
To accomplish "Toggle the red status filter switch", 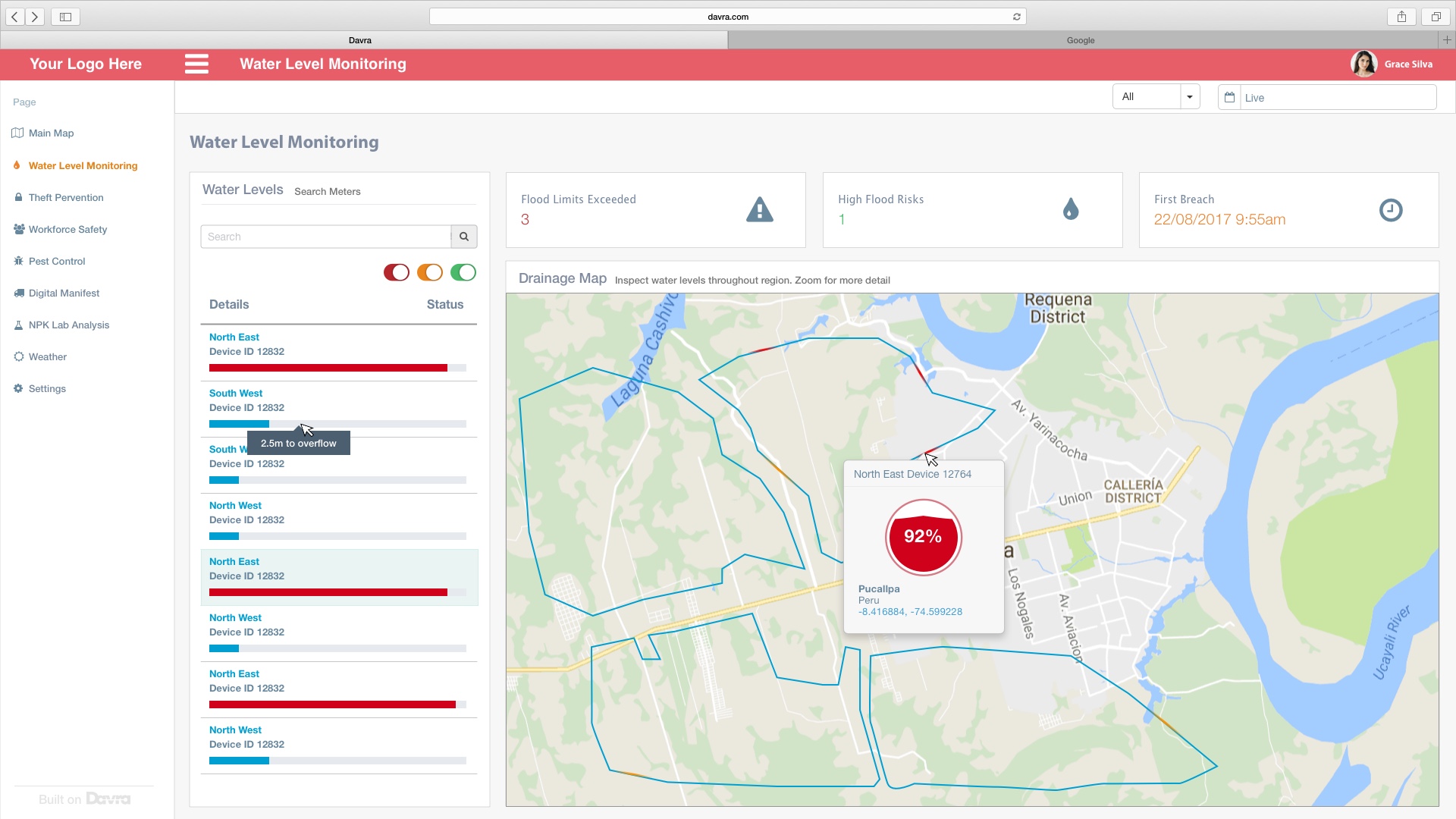I will 397,272.
